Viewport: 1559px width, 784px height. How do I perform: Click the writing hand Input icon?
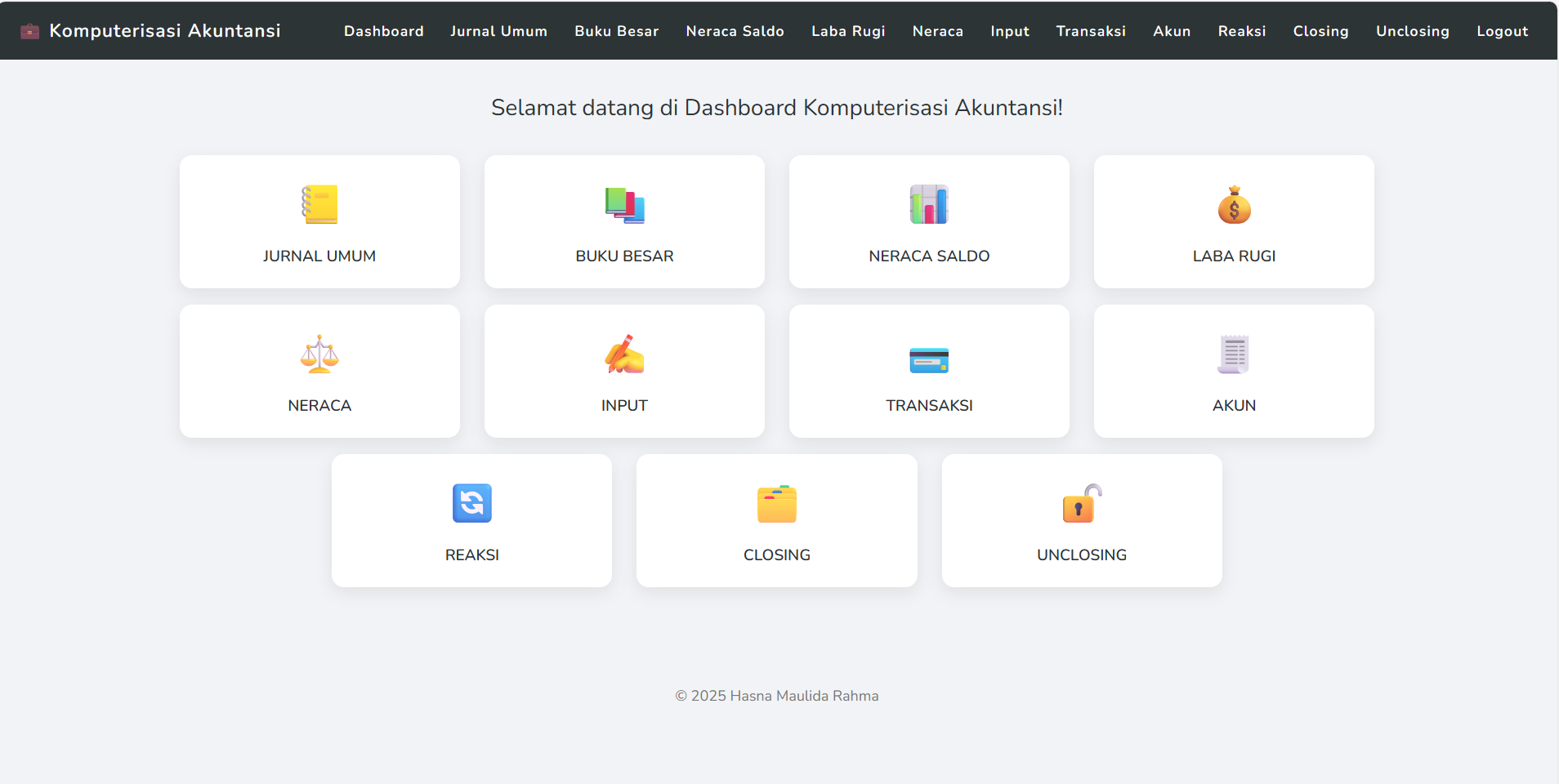pyautogui.click(x=624, y=354)
